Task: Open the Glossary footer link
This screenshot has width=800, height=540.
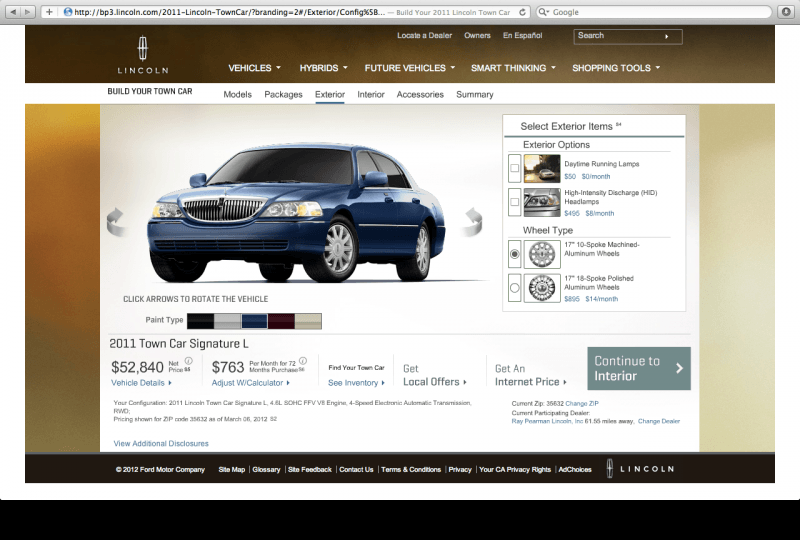Action: (266, 470)
